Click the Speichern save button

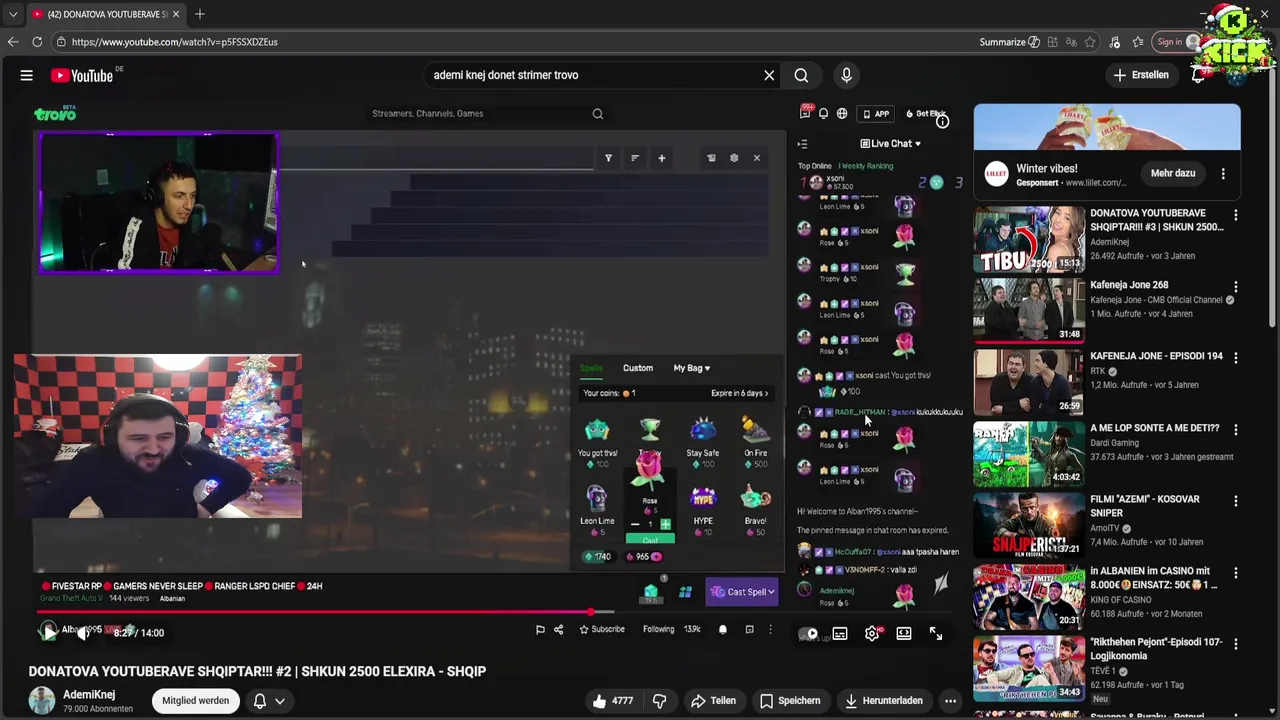pos(790,701)
